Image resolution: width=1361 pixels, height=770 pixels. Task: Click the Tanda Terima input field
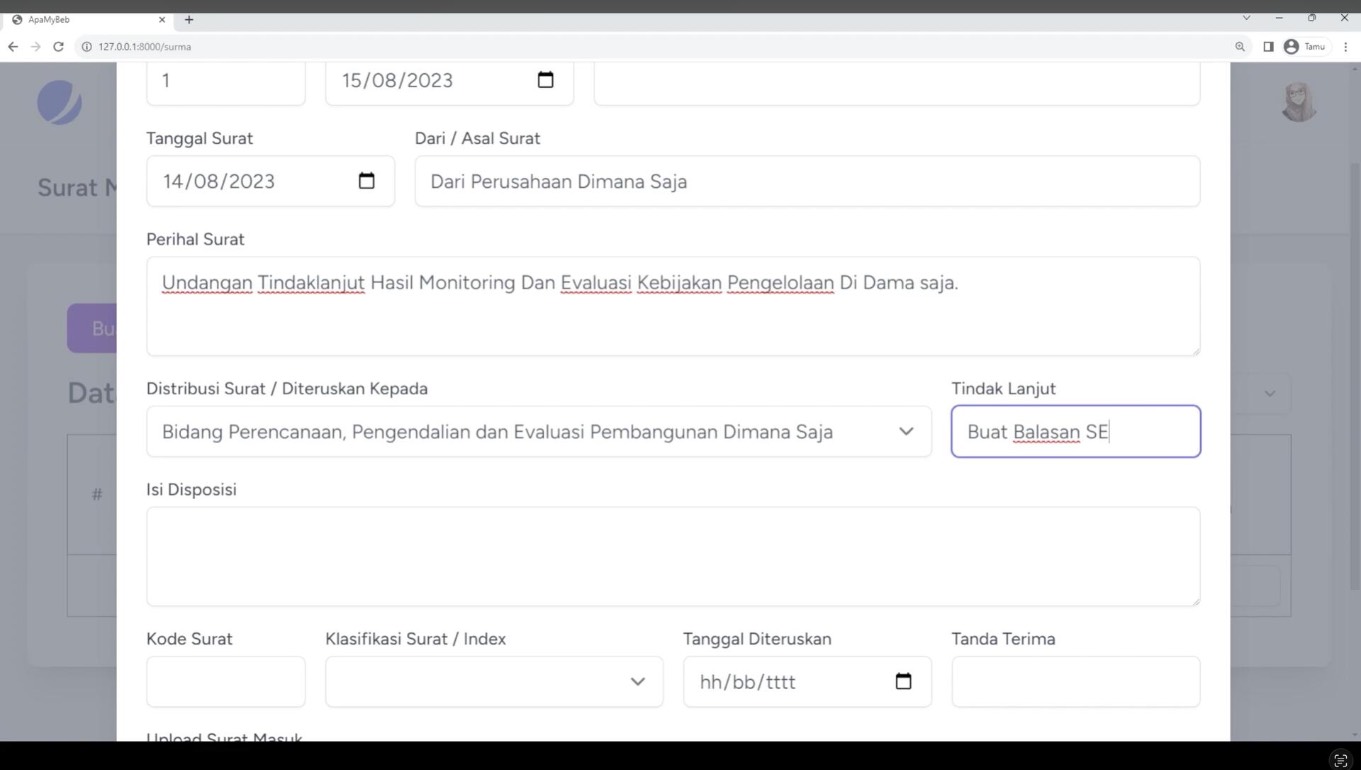point(1076,681)
